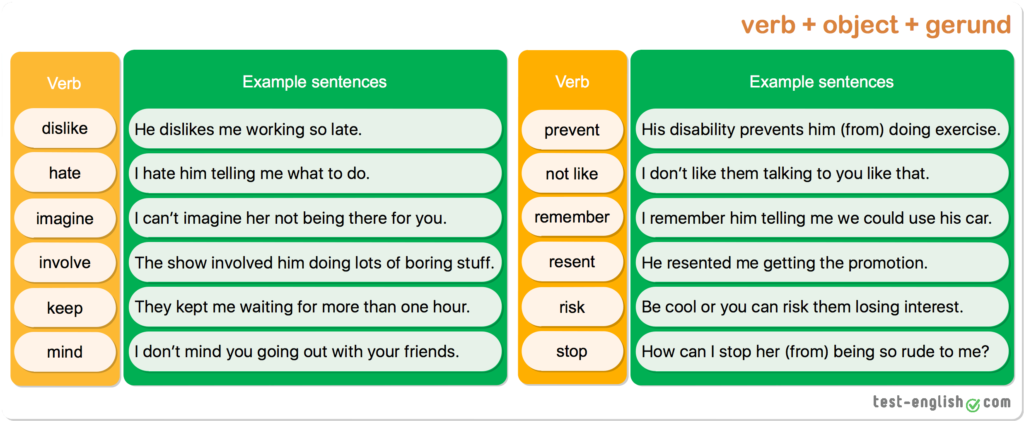Viewport: 1024px width, 421px height.
Task: Click the left 'Example sentences' column header
Action: click(314, 81)
